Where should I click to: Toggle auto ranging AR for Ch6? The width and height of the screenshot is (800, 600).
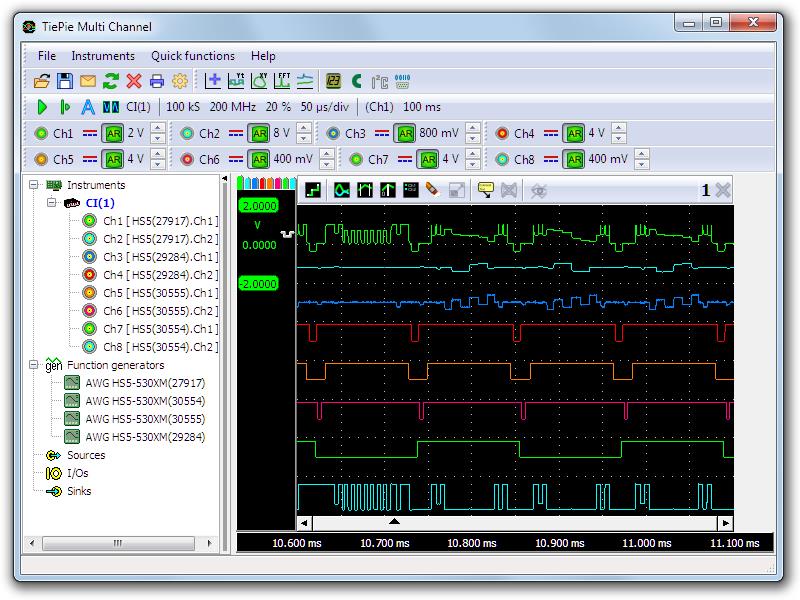coord(259,160)
